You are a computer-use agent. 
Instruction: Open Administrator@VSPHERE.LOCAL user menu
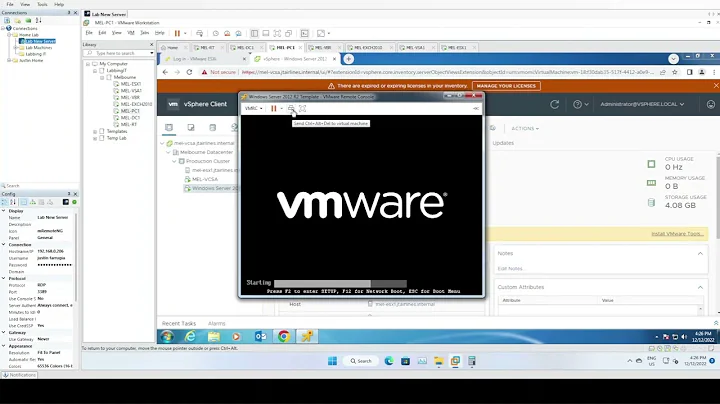642,104
